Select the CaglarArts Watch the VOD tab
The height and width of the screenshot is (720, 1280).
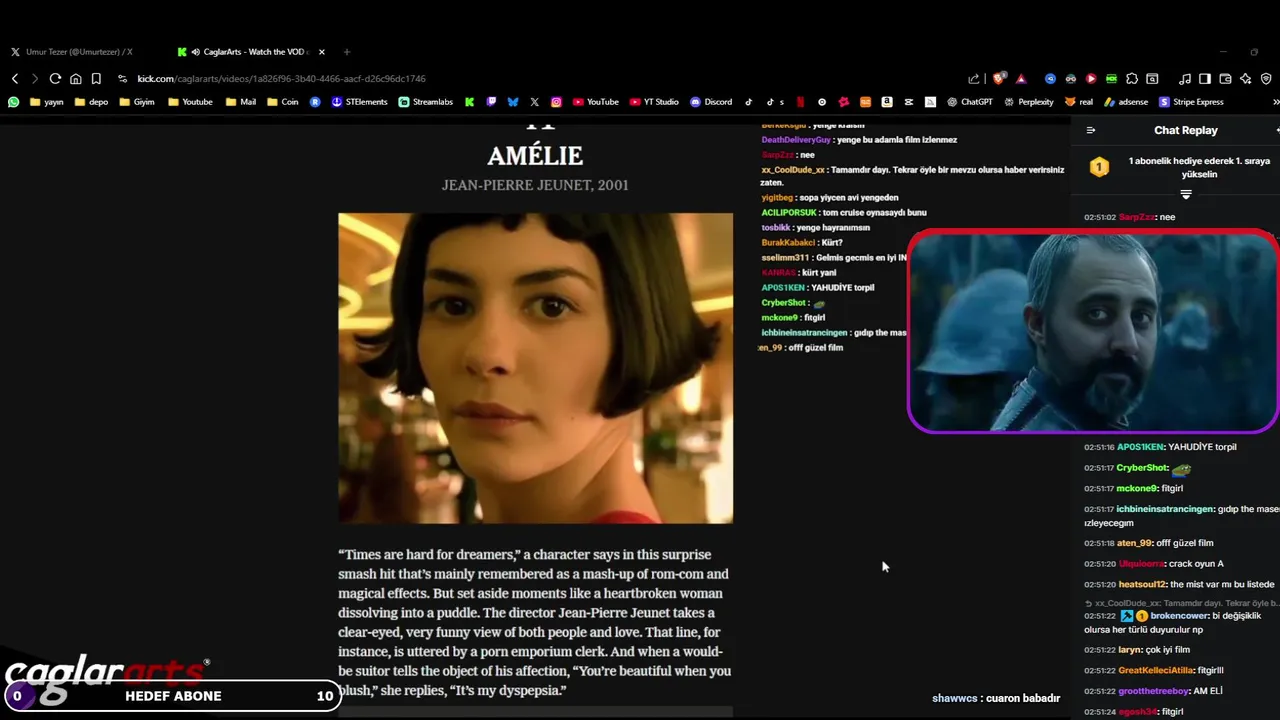point(243,52)
